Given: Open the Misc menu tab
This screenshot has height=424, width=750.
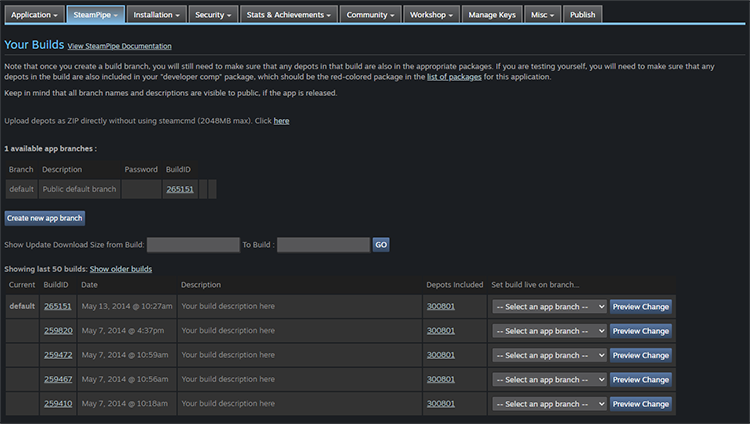Looking at the screenshot, I should (x=542, y=14).
